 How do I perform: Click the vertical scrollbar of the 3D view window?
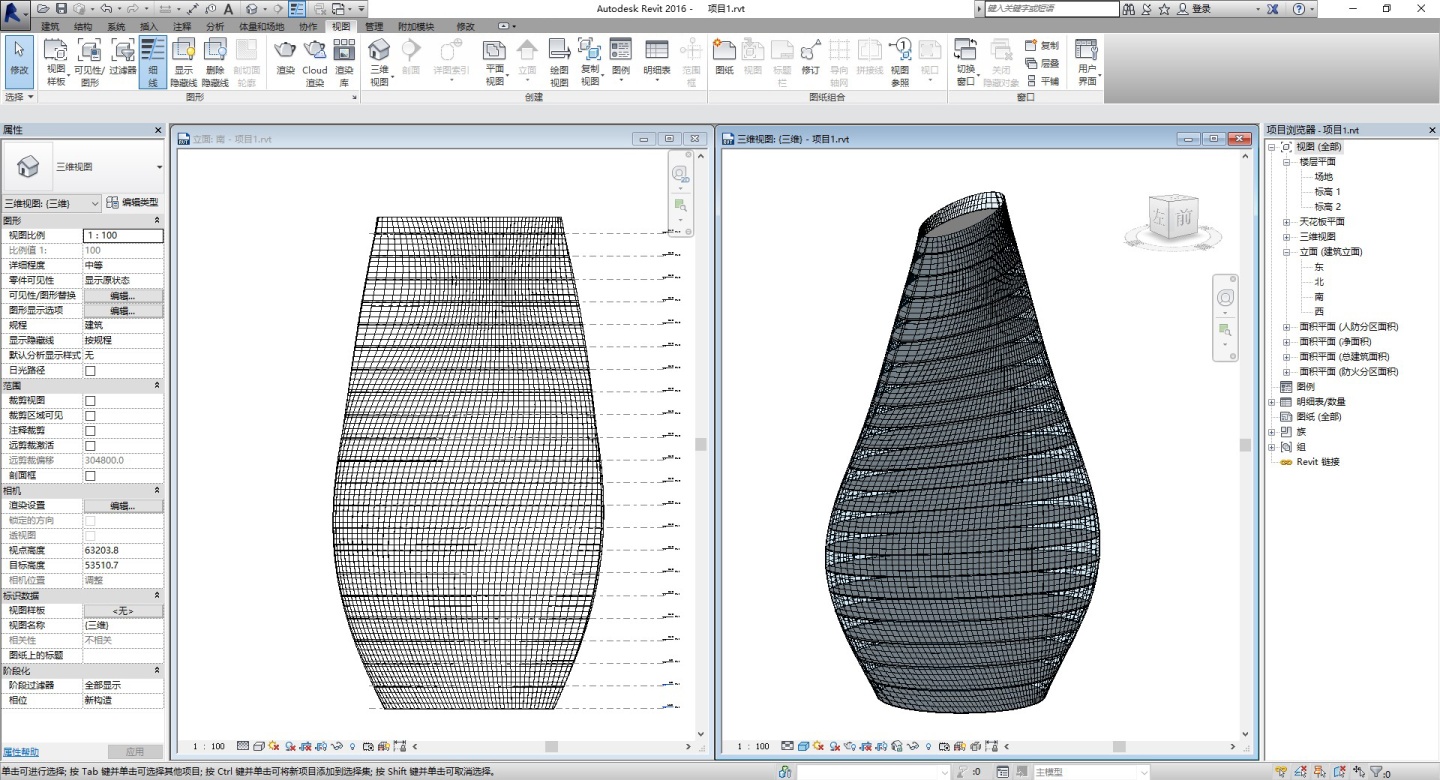click(x=1245, y=445)
